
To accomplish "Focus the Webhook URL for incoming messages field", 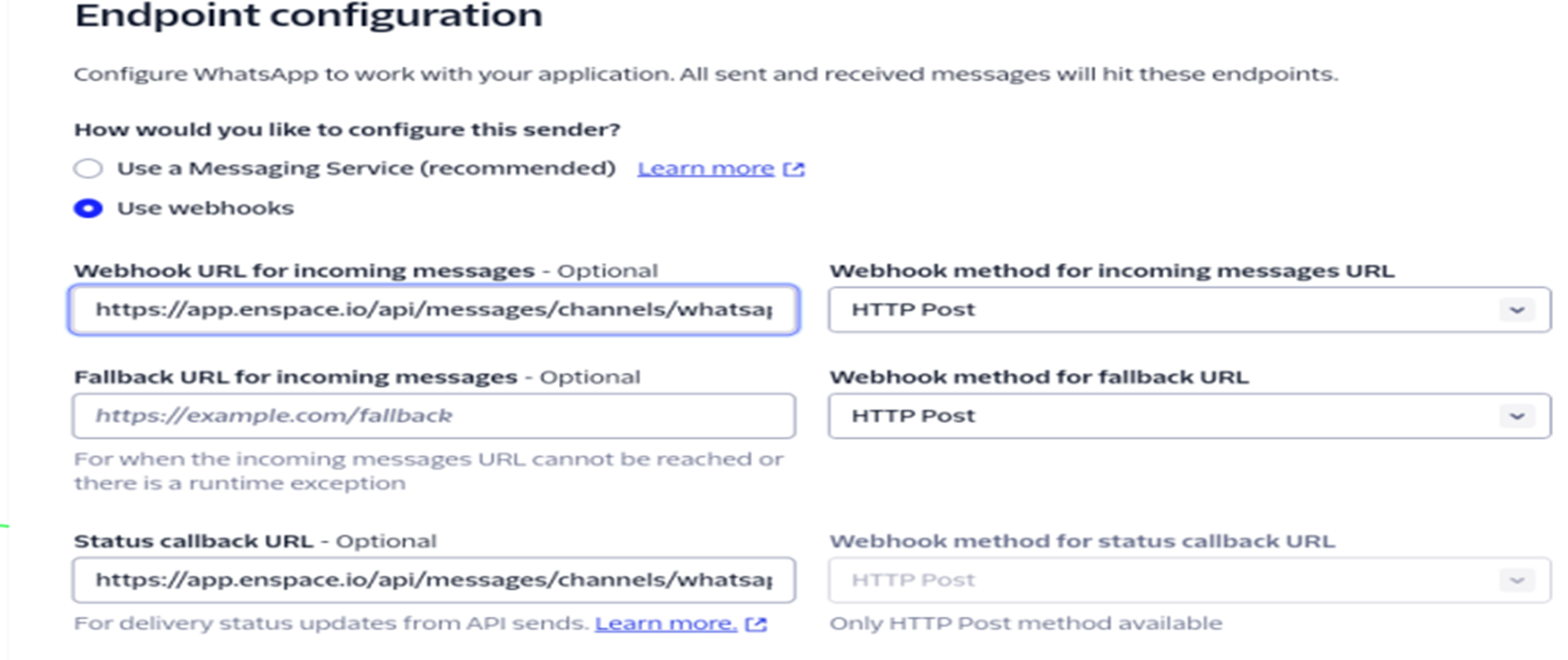I will (434, 310).
